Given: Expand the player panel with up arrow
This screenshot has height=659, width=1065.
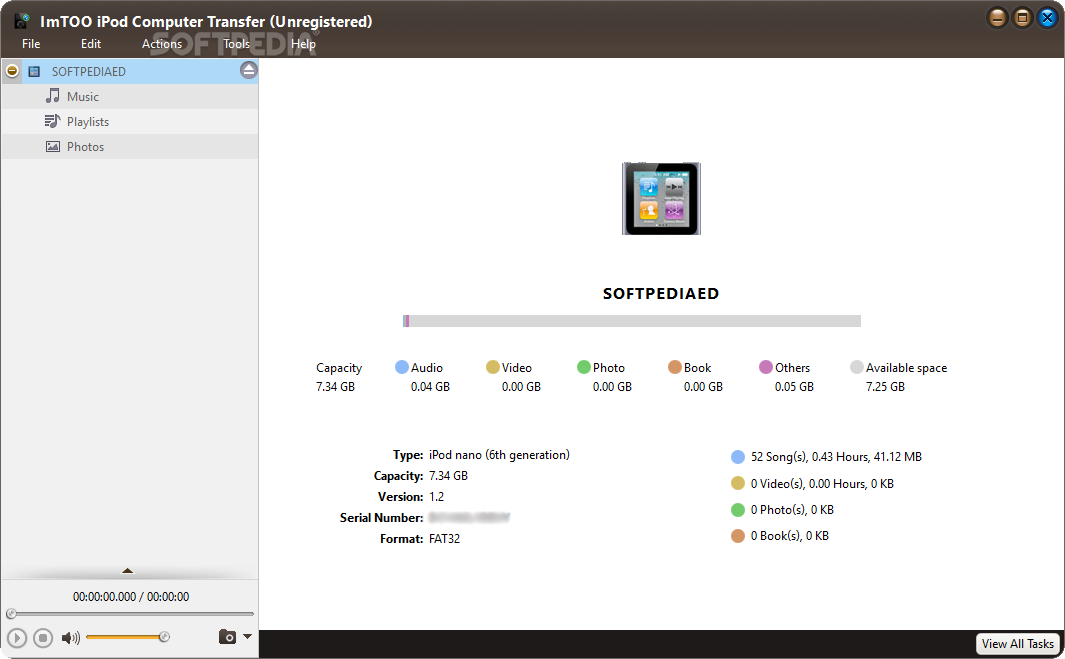Looking at the screenshot, I should pos(127,571).
